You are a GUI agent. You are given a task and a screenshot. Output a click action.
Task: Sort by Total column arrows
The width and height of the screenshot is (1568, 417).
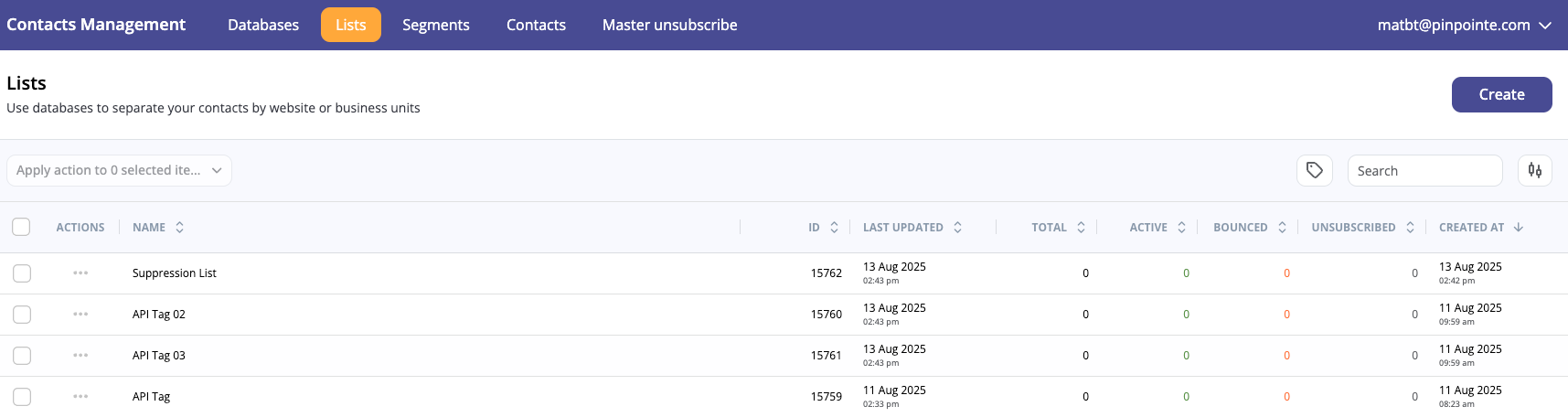1081,228
